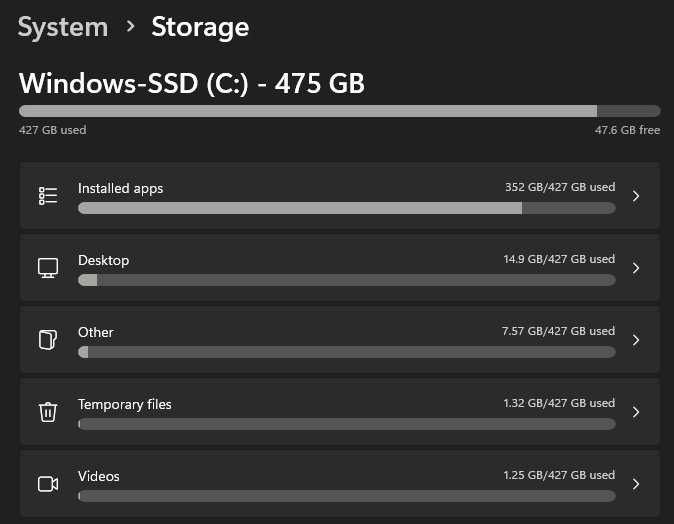
Task: Click the breadcrumb arrow after System
Action: click(130, 27)
